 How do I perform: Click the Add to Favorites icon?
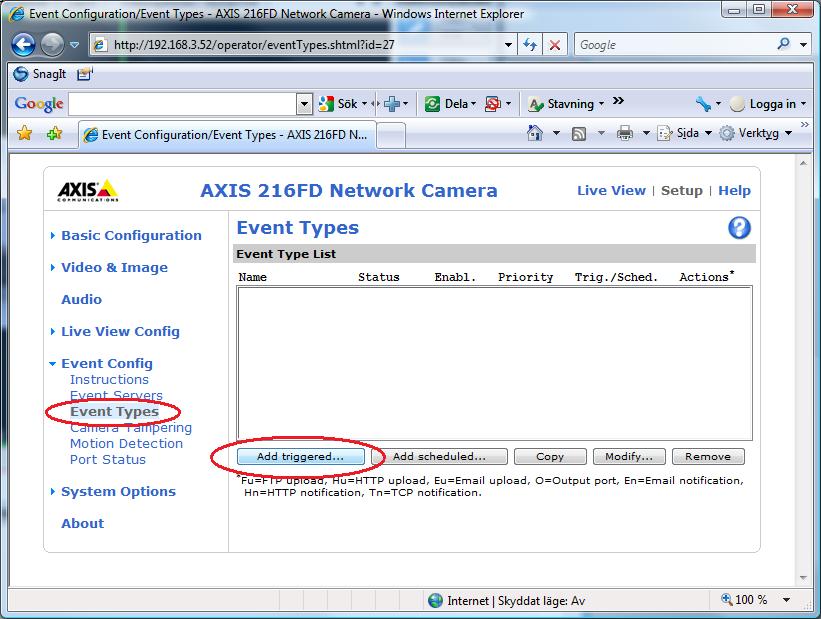54,134
